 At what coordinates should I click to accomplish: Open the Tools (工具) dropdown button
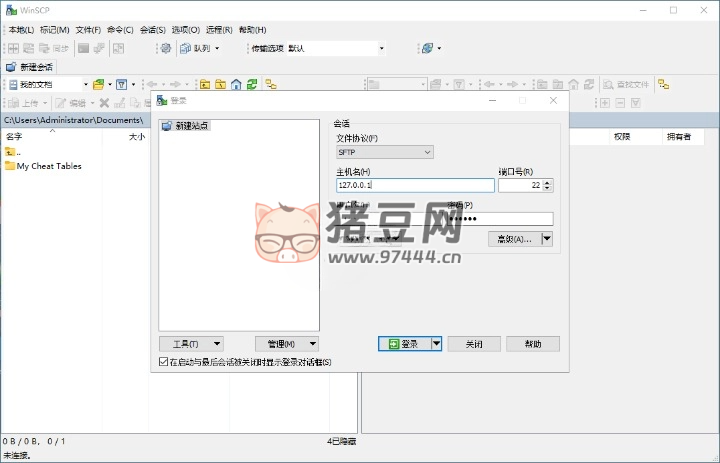tap(190, 343)
